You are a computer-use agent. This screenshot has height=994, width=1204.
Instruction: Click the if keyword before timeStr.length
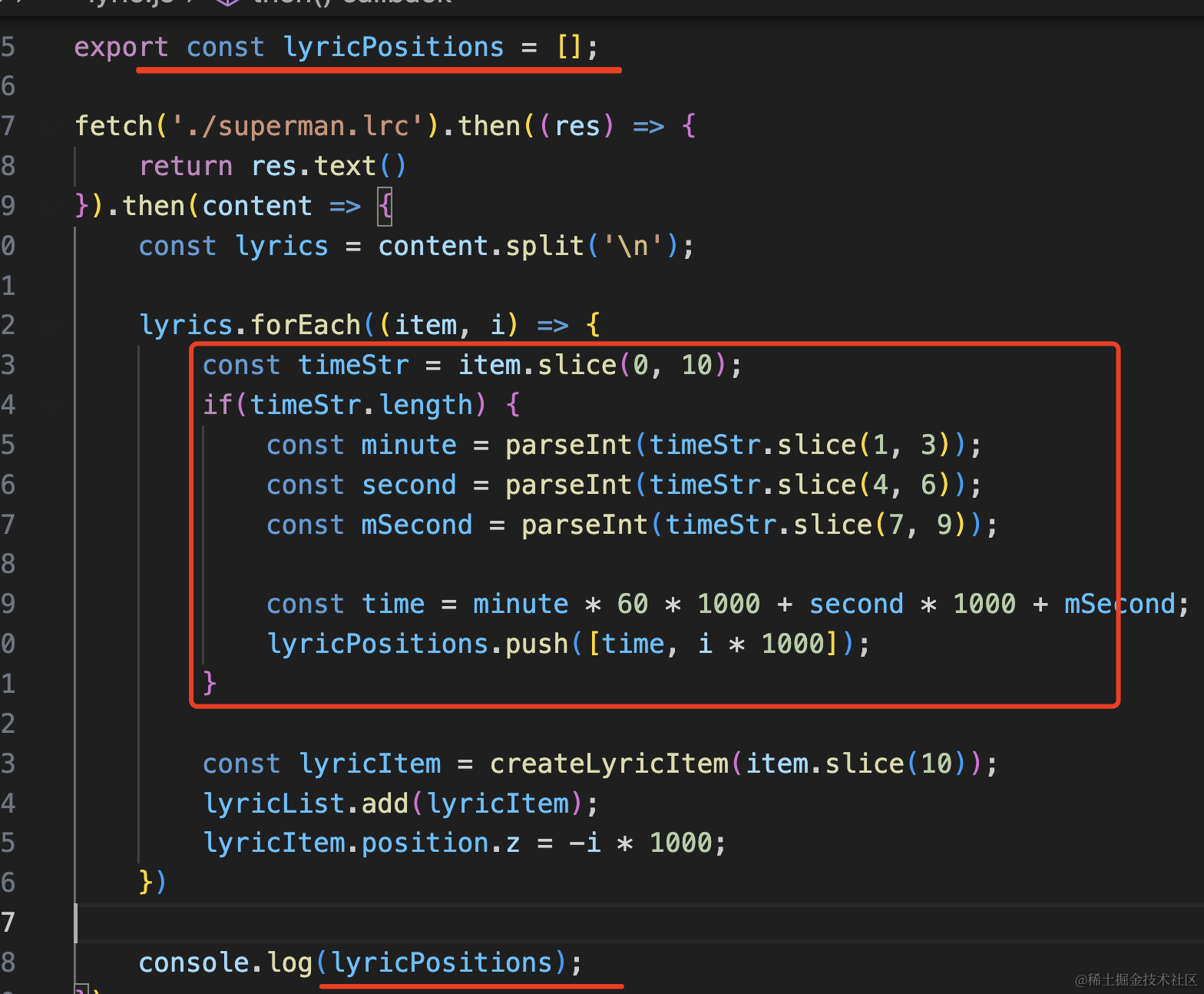(218, 405)
